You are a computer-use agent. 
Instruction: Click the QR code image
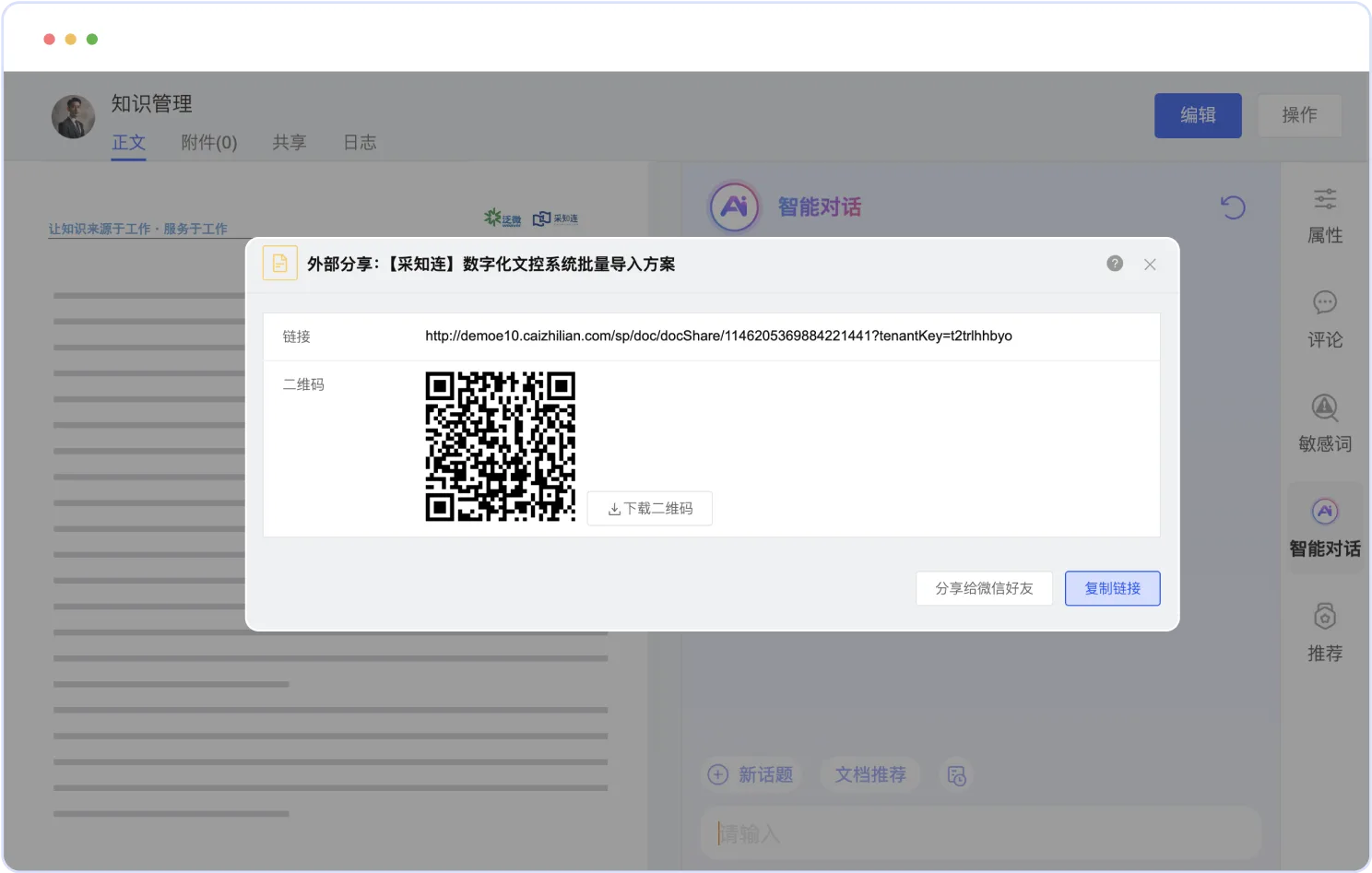[501, 446]
